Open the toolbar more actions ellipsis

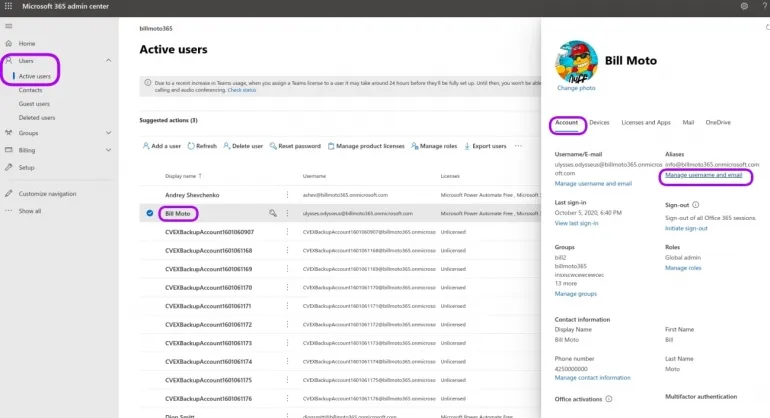(x=518, y=146)
